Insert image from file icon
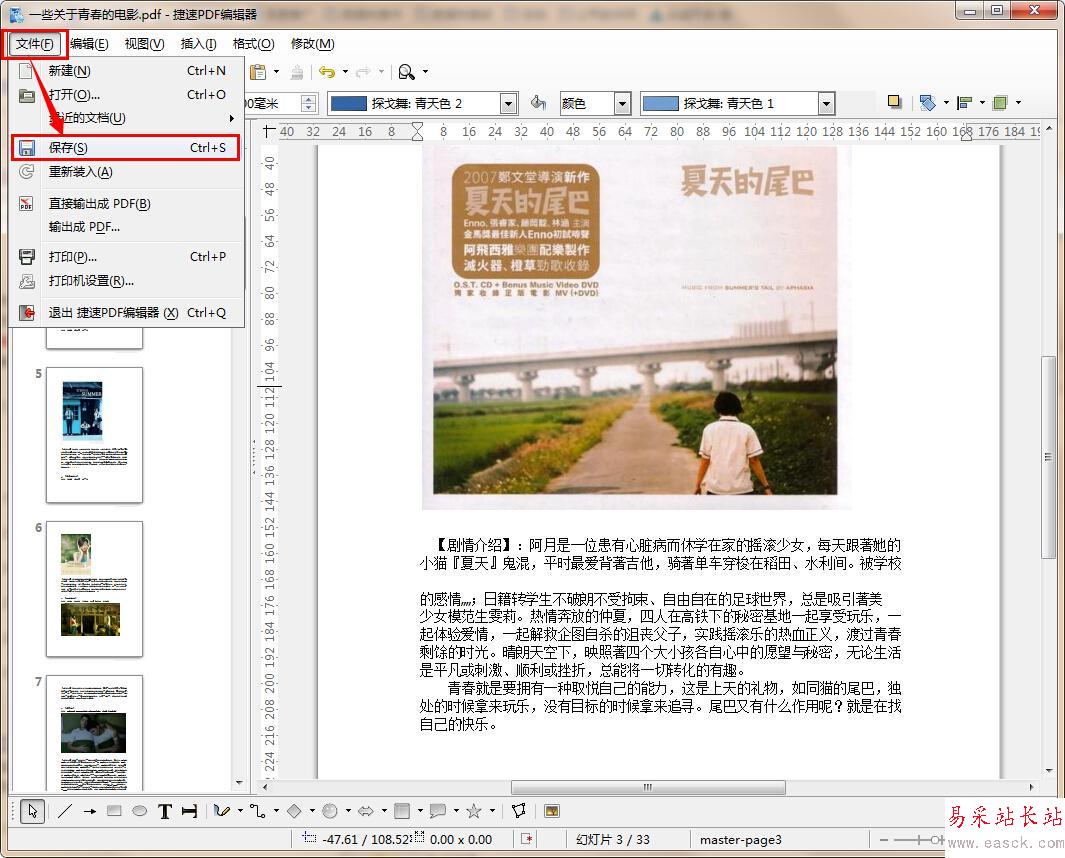Screen dimensions: 1065x858 point(552,811)
